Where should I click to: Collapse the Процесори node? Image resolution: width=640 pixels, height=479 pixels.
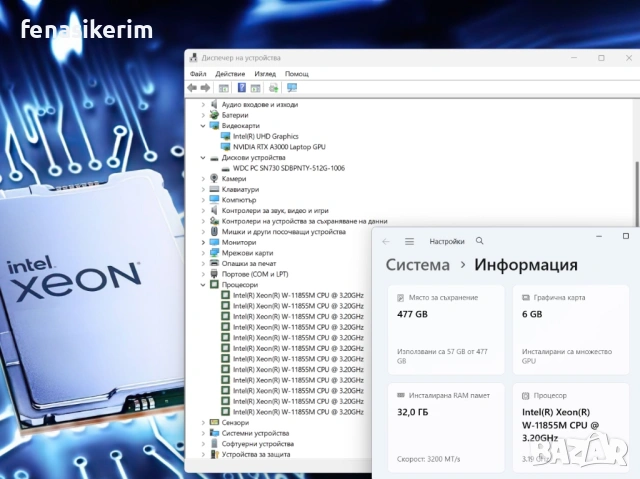[203, 285]
